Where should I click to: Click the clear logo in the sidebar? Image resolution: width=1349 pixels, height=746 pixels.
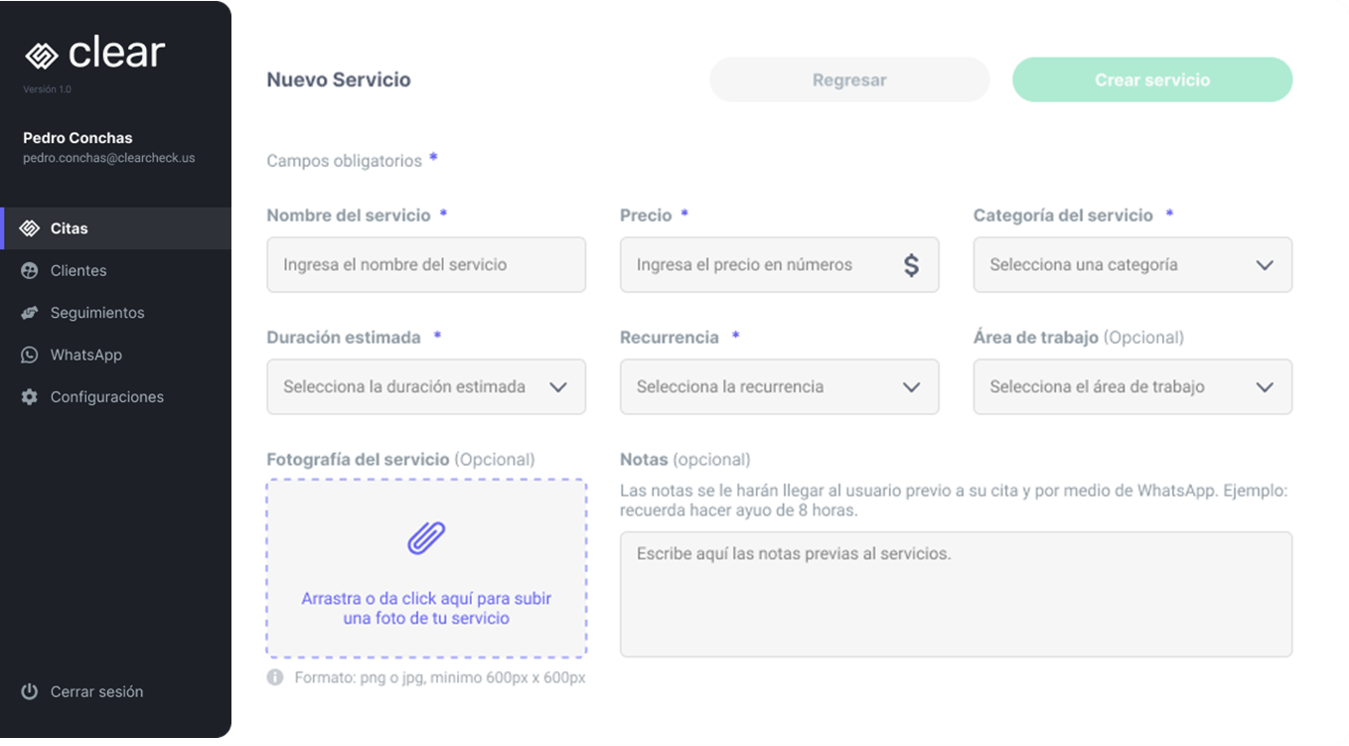(x=96, y=52)
